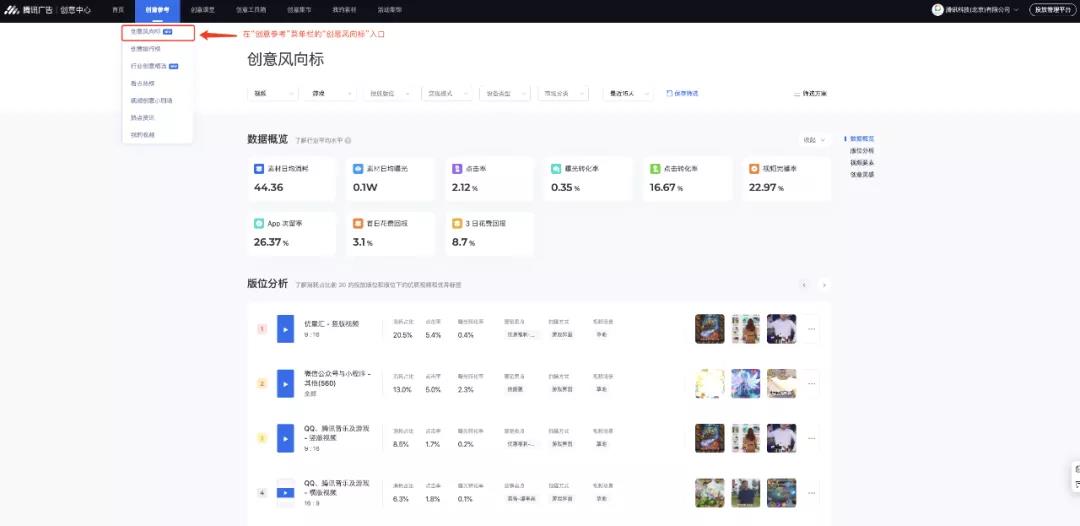Go to previous page of 版位分析
This screenshot has width=1080, height=526.
(x=803, y=285)
